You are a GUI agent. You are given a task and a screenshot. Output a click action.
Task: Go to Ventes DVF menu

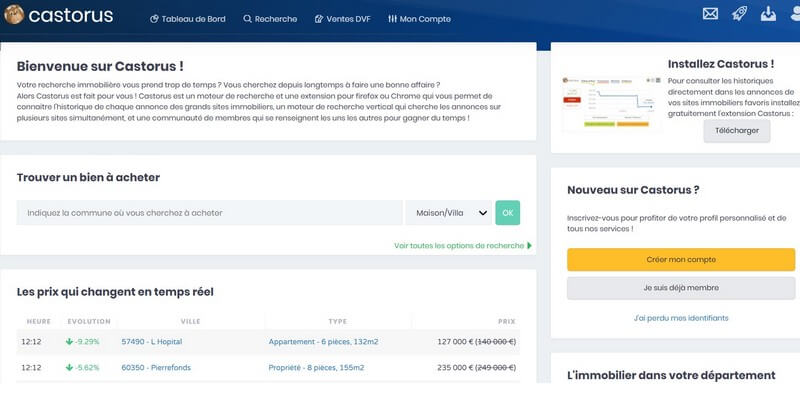343,19
